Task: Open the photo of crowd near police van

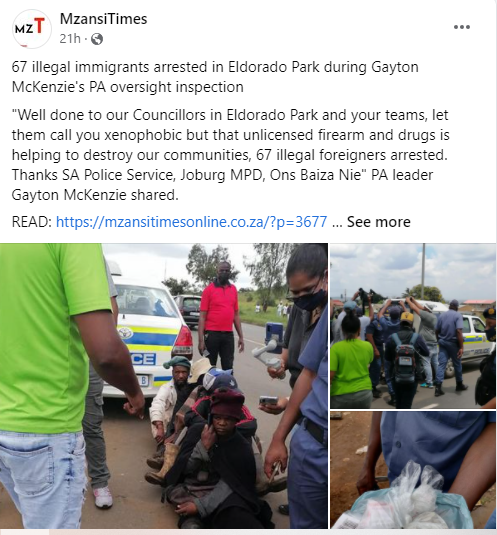Action: pos(413,326)
